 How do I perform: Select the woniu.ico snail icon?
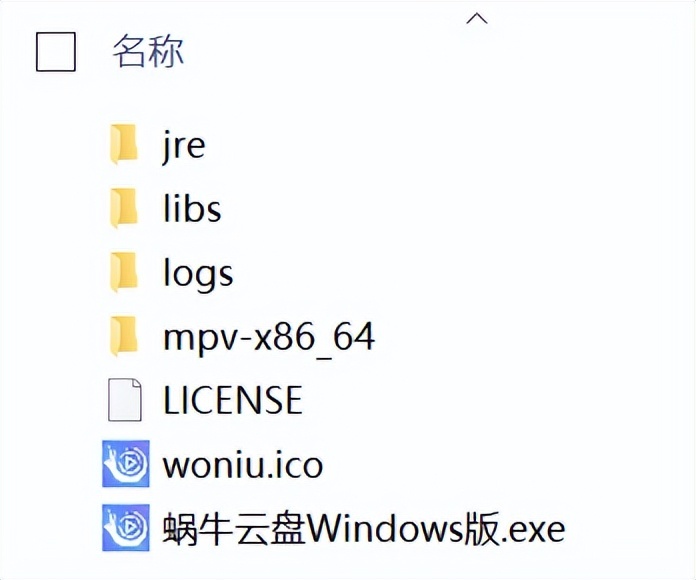click(x=126, y=463)
